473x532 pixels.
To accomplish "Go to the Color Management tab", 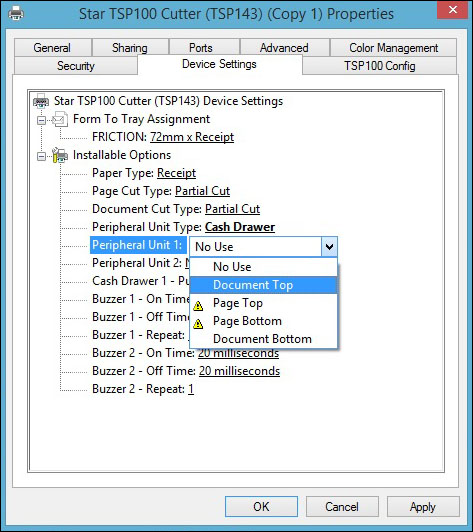I will [x=394, y=48].
